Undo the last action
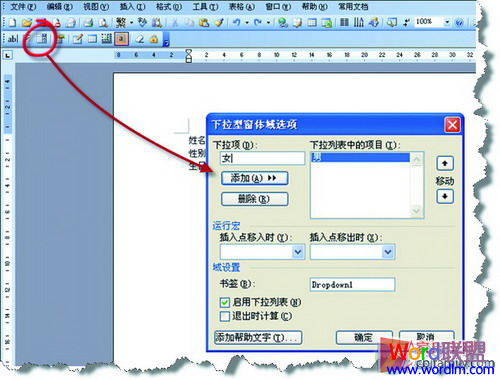Image resolution: width=500 pixels, height=380 pixels. [237, 23]
